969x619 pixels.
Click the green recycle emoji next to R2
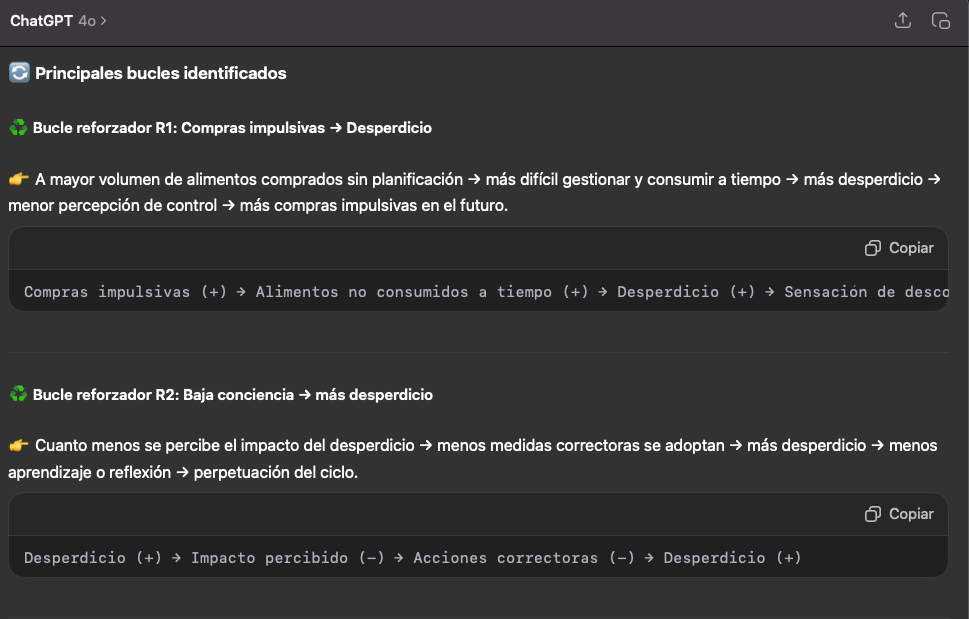tap(18, 395)
